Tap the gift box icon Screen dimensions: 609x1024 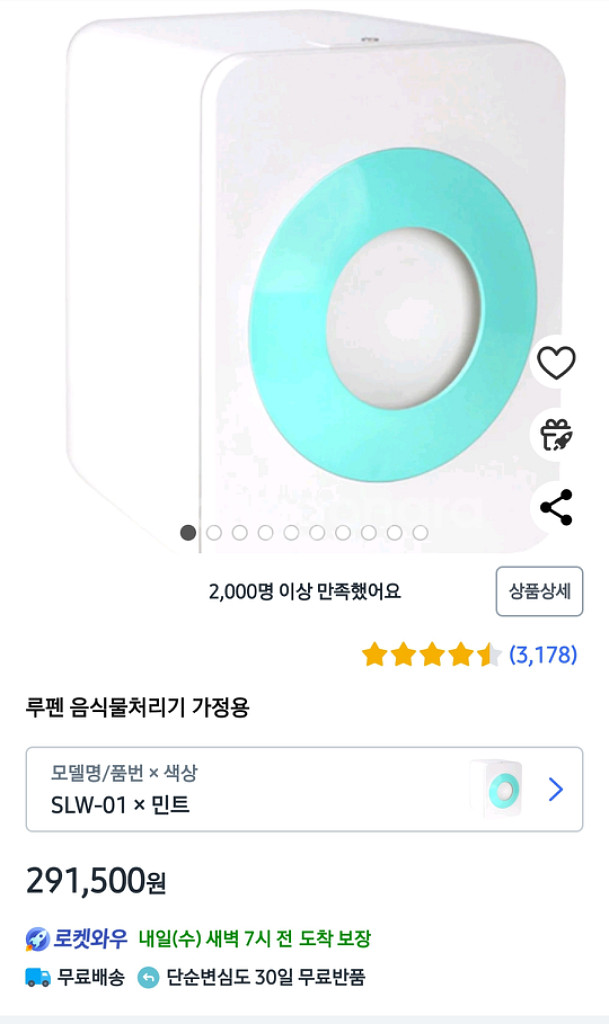coord(556,435)
